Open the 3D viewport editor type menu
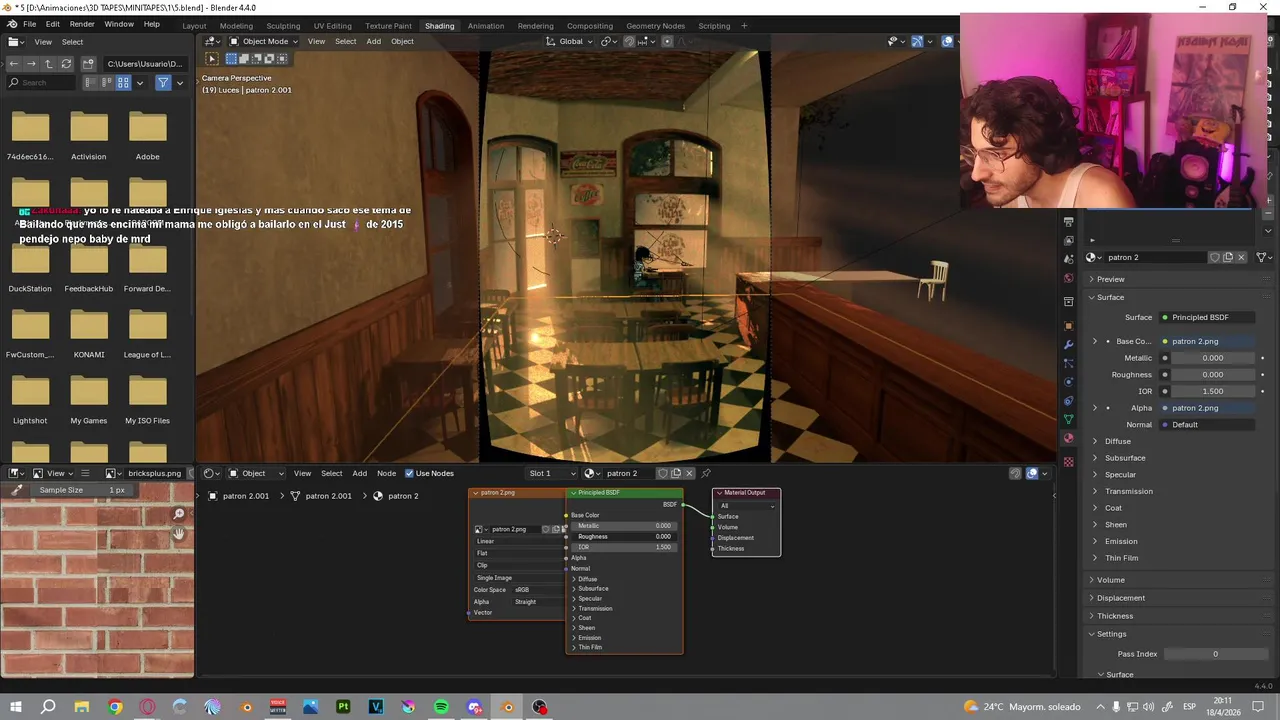The image size is (1280, 720). pyautogui.click(x=212, y=41)
